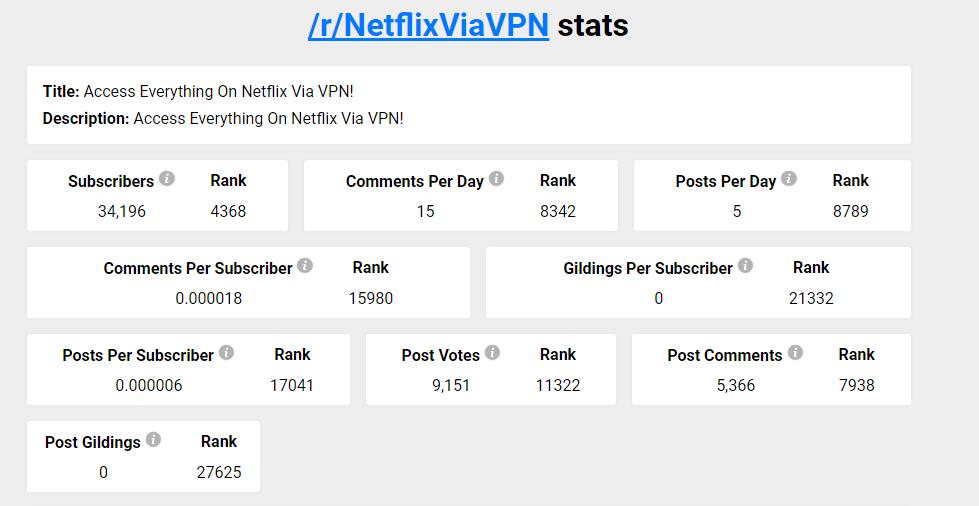Click the Gildings Per Subscriber info icon
This screenshot has height=506, width=979.
coord(745,266)
